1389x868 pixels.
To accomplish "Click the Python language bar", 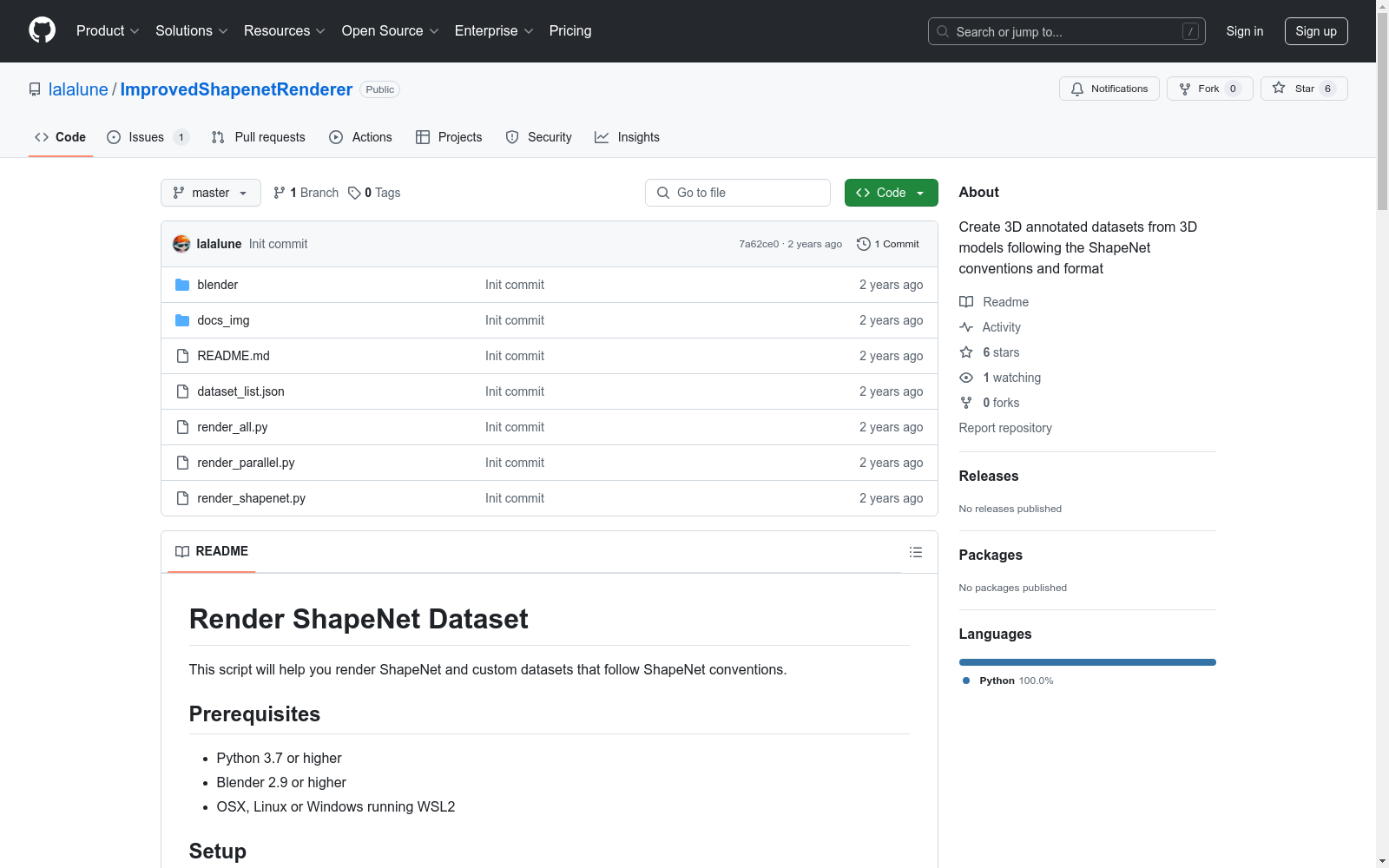I will (1087, 662).
